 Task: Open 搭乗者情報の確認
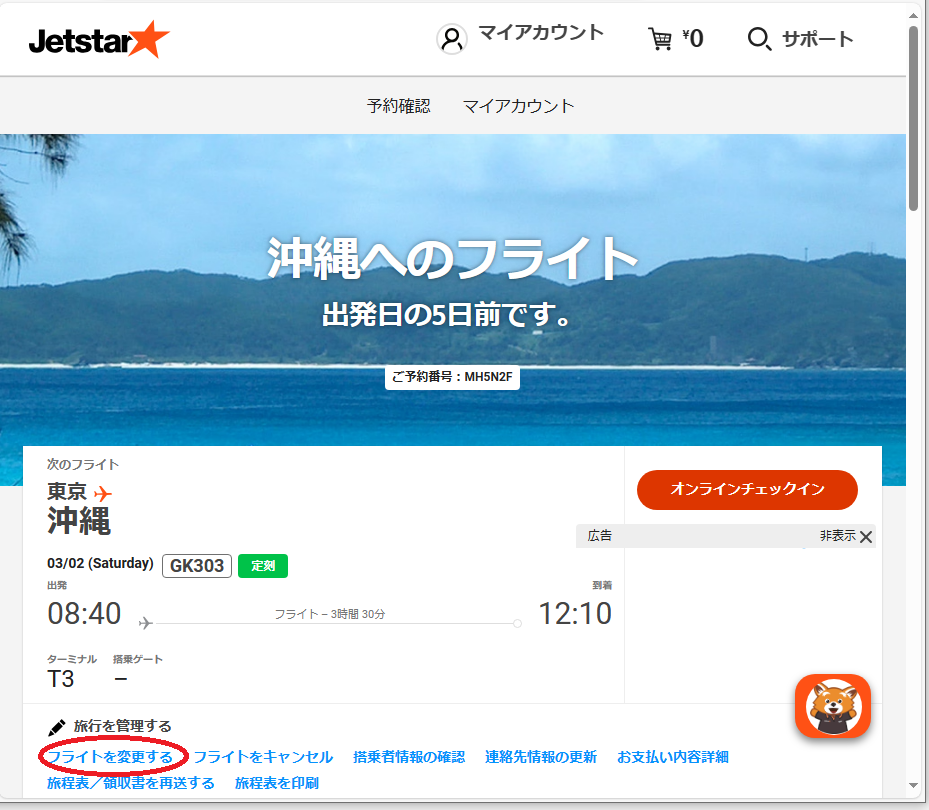[x=409, y=757]
